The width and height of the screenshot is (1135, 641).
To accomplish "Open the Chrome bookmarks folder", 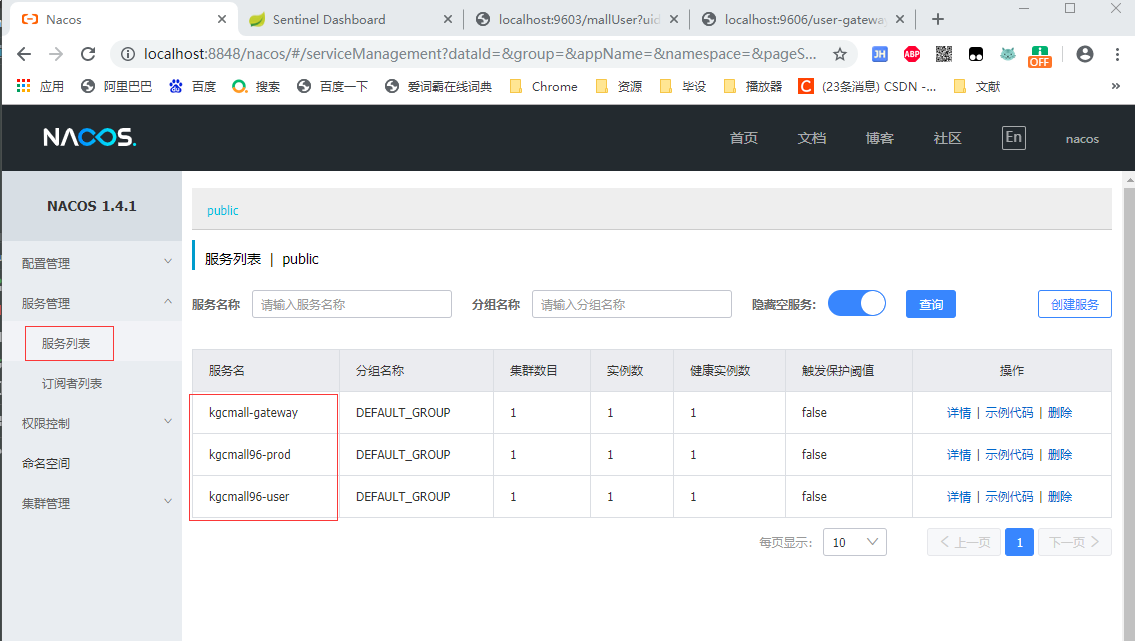I will (544, 87).
